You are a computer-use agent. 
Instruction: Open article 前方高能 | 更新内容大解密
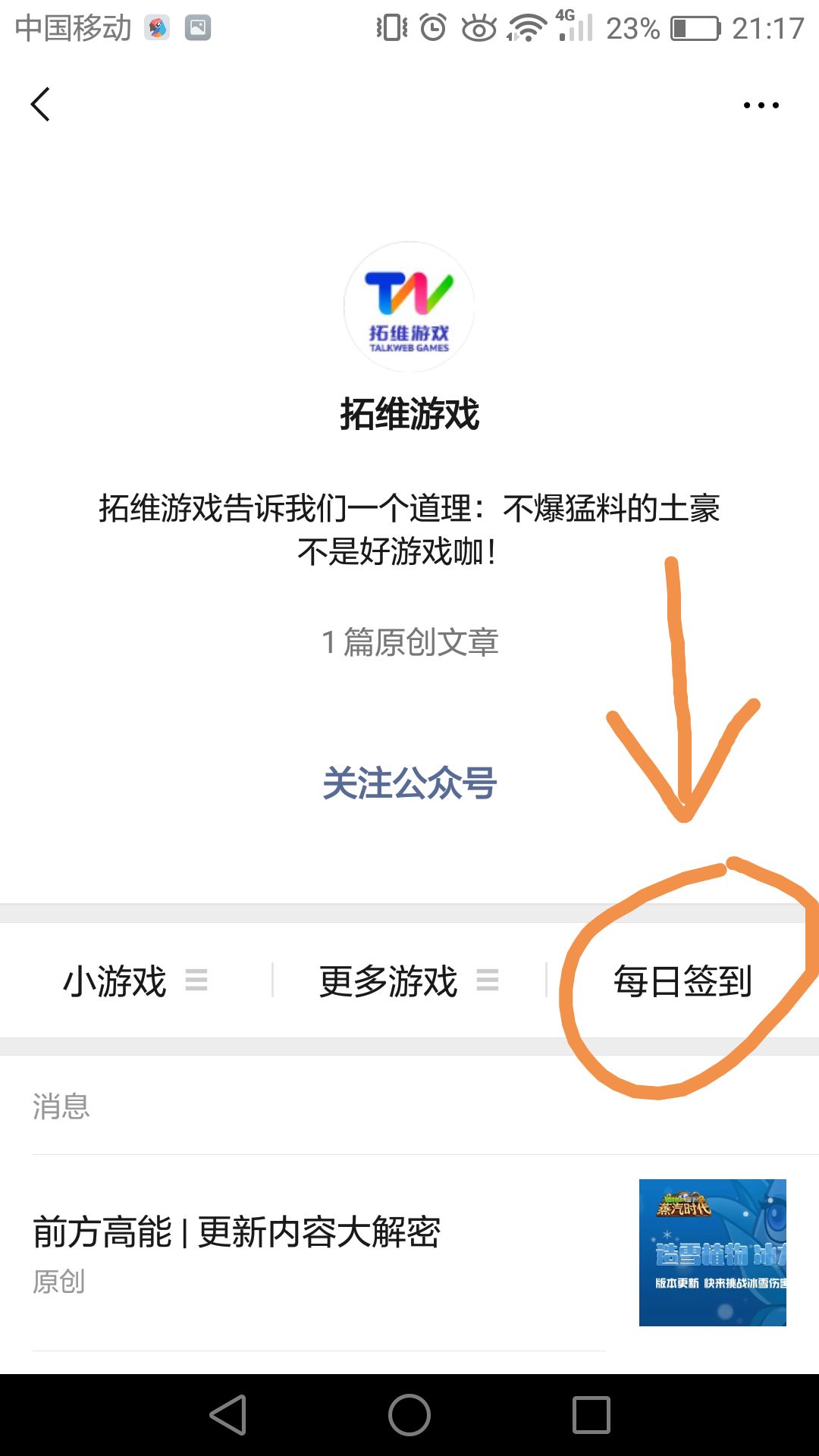237,1232
